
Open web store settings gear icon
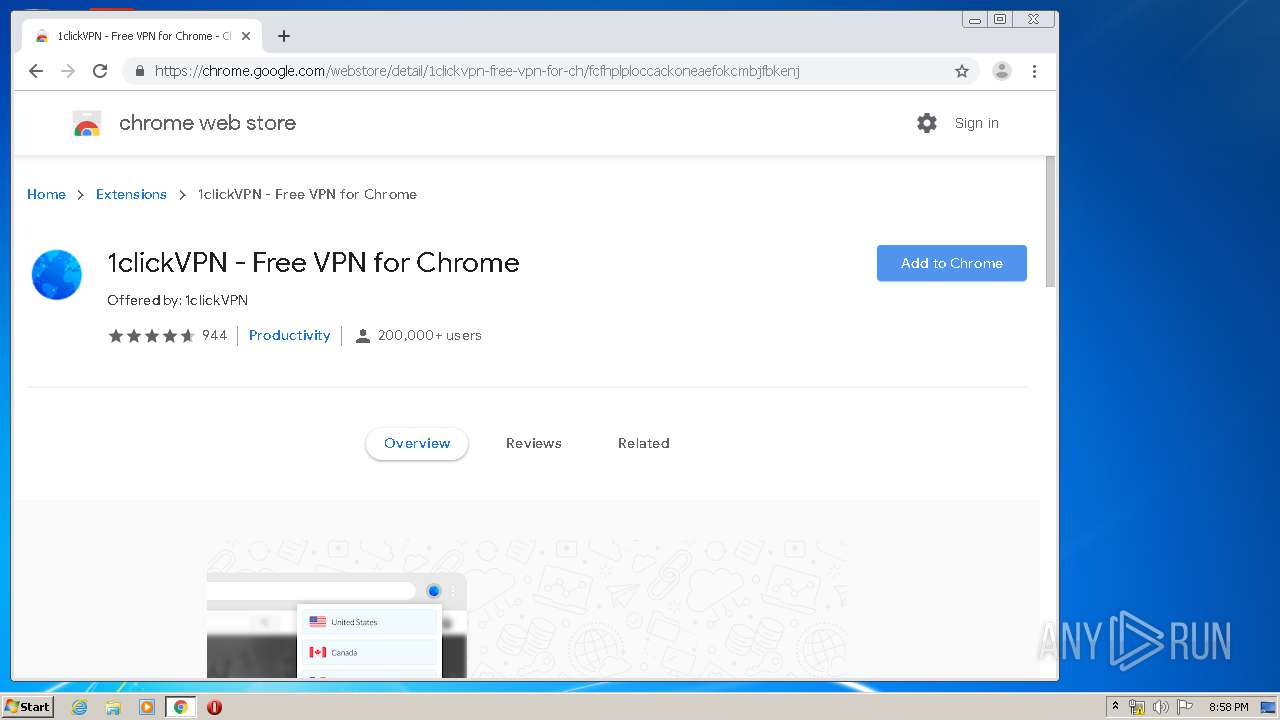[927, 123]
